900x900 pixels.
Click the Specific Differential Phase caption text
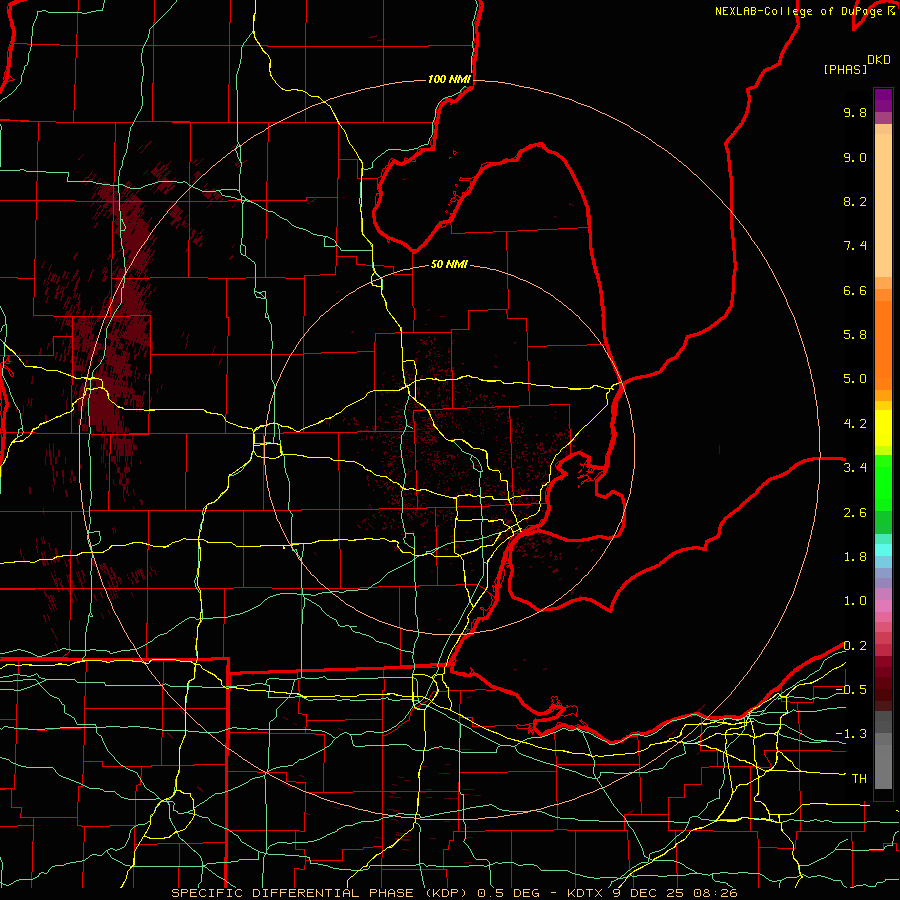(455, 893)
